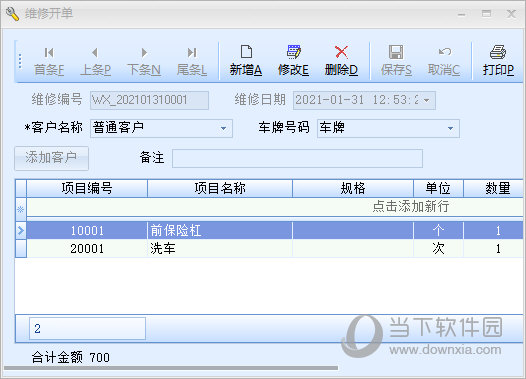This screenshot has height=379, width=526.
Task: Click unit cell 个 in selected row
Action: (438, 230)
